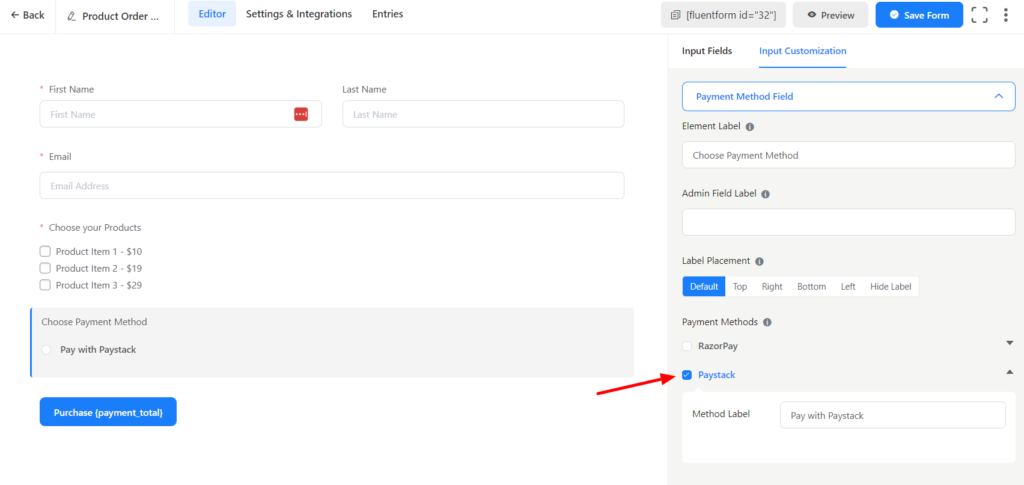
Task: Expand the RazorPay settings arrow
Action: (1009, 343)
